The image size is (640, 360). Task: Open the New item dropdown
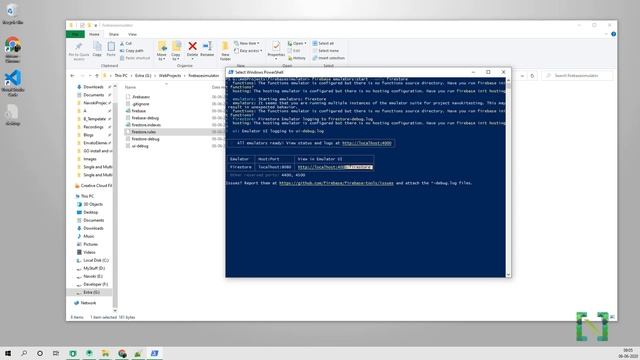[x=247, y=43]
